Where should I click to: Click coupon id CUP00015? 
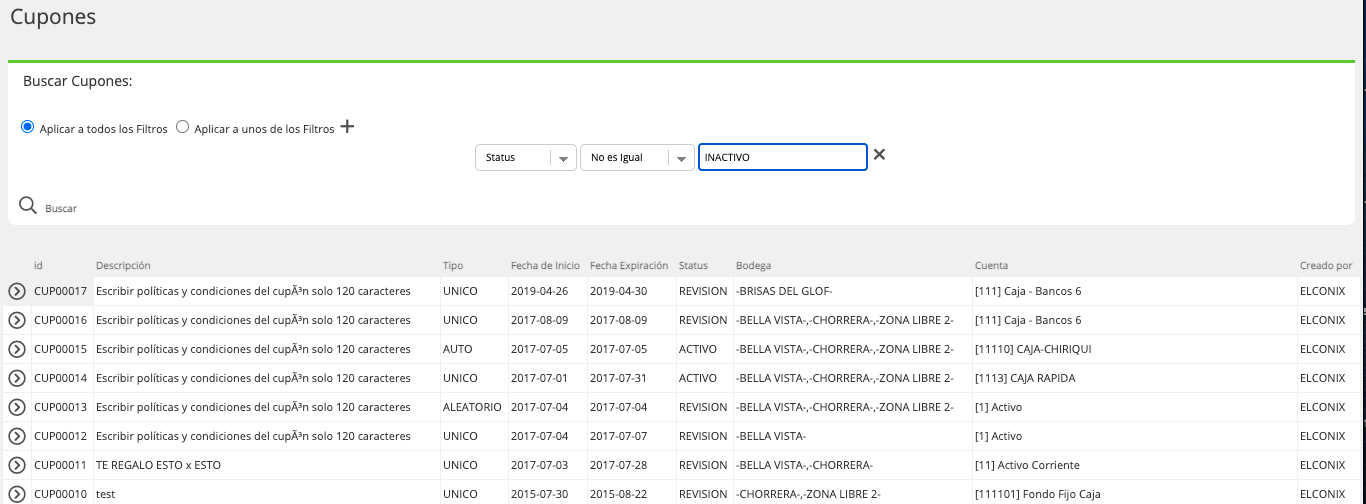pyautogui.click(x=61, y=349)
